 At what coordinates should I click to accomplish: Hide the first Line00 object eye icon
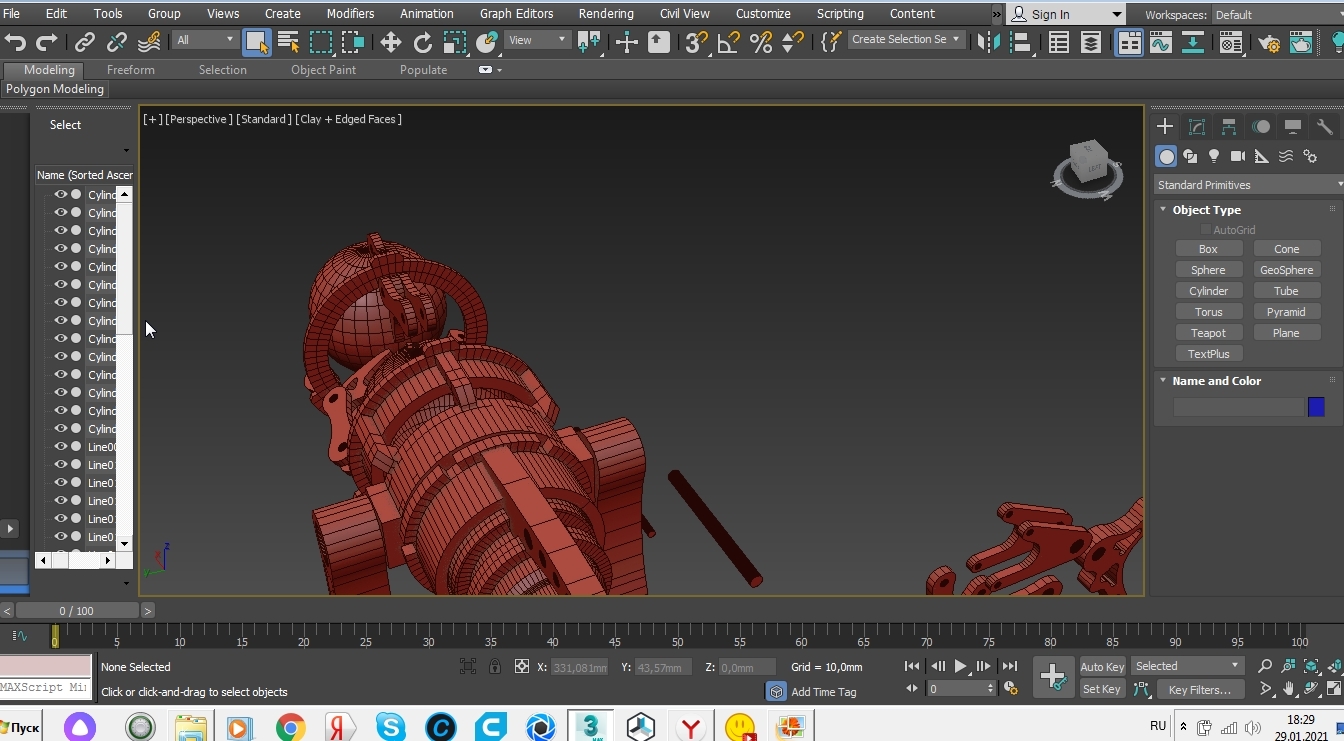[x=61, y=447]
